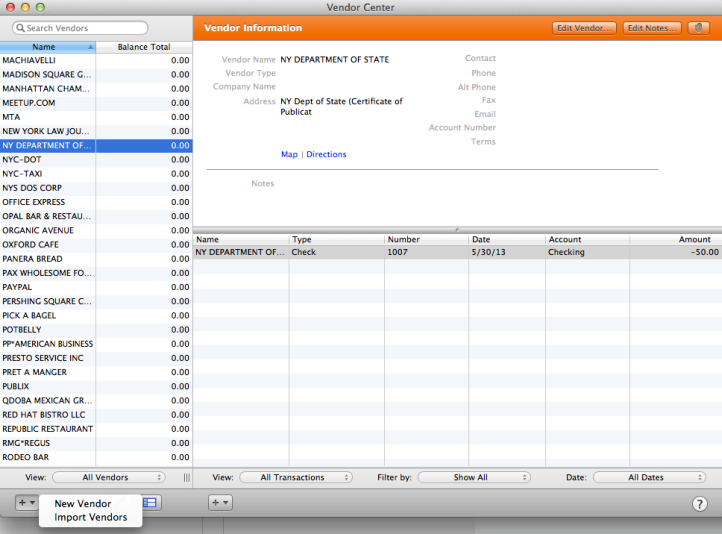Image resolution: width=722 pixels, height=534 pixels.
Task: Open the help question mark button
Action: (x=699, y=504)
